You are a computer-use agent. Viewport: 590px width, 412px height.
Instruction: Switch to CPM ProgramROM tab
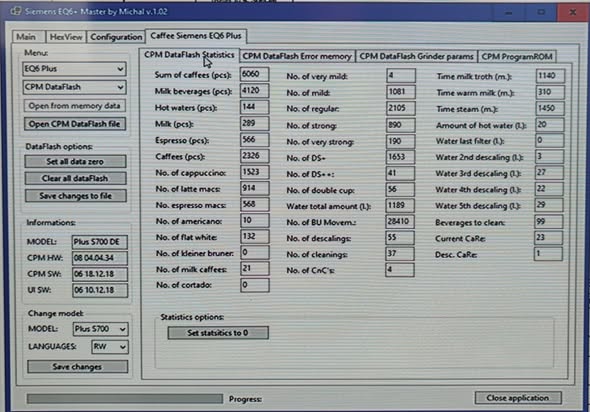[517, 56]
